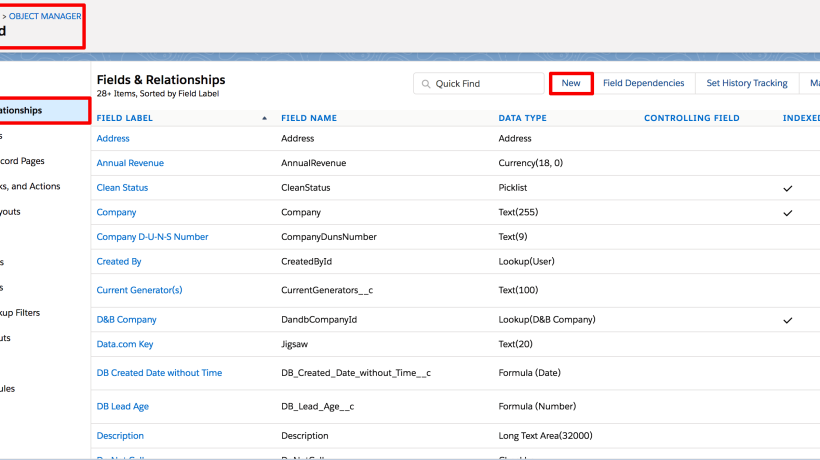Open the Company D-U-N-S Number field
Screen dimensions: 820x460
pyautogui.click(x=152, y=237)
